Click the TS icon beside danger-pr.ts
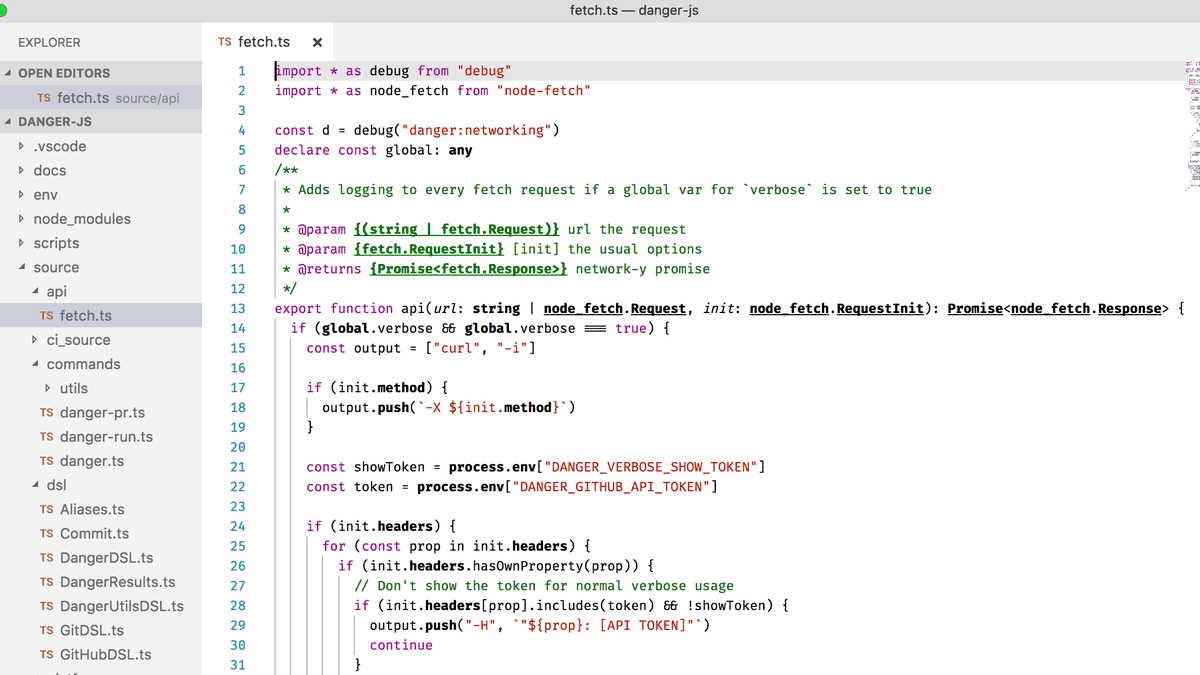The height and width of the screenshot is (675, 1200). (46, 412)
